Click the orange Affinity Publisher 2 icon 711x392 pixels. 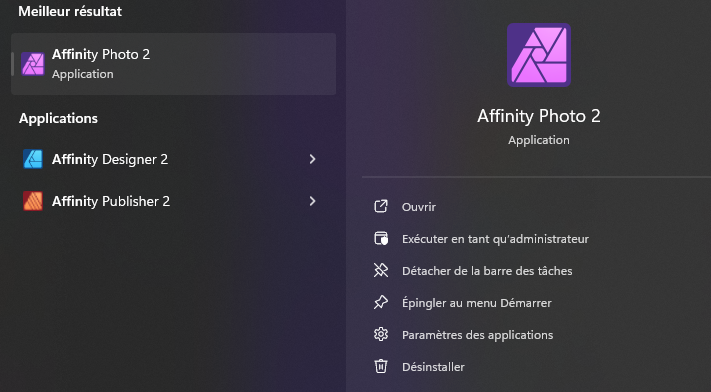[33, 201]
